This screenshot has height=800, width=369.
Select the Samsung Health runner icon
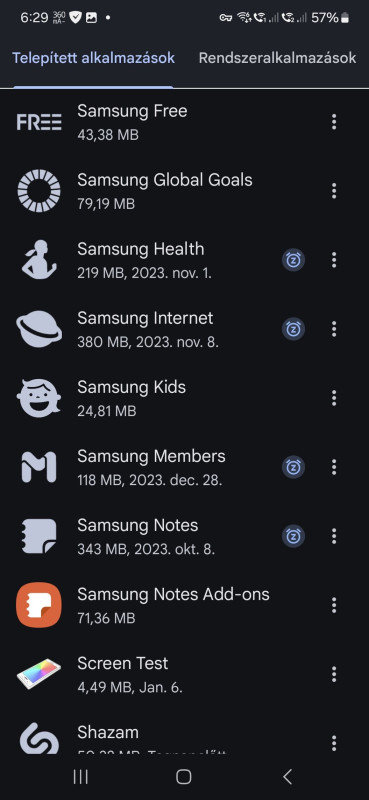pyautogui.click(x=39, y=260)
